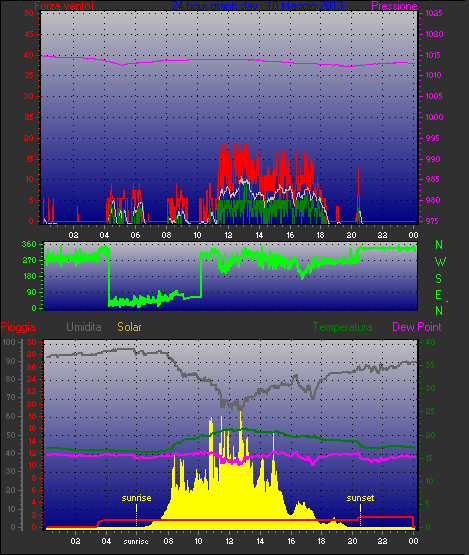The width and height of the screenshot is (469, 555).
Task: Click hour '00' on the bottom chart's time axis
Action: 413,541
